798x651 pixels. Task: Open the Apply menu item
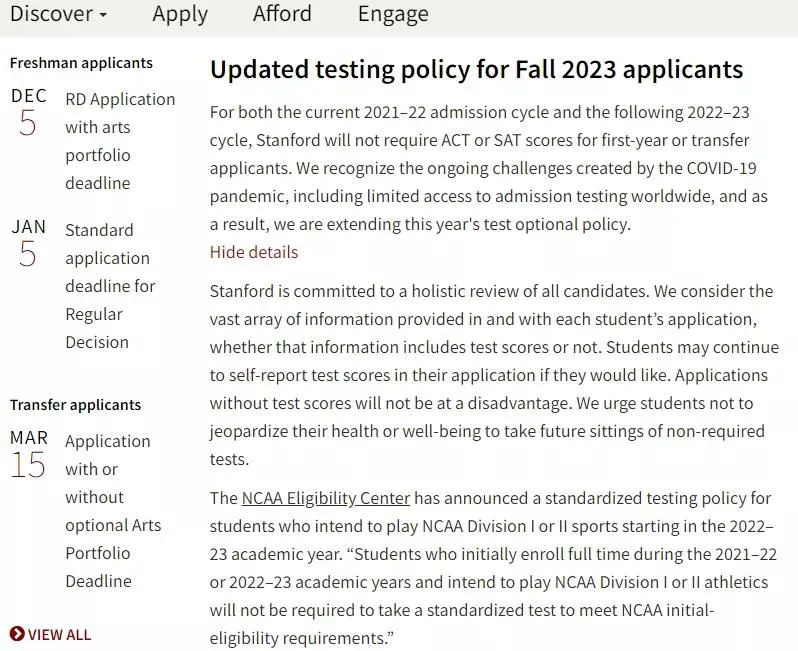click(180, 14)
